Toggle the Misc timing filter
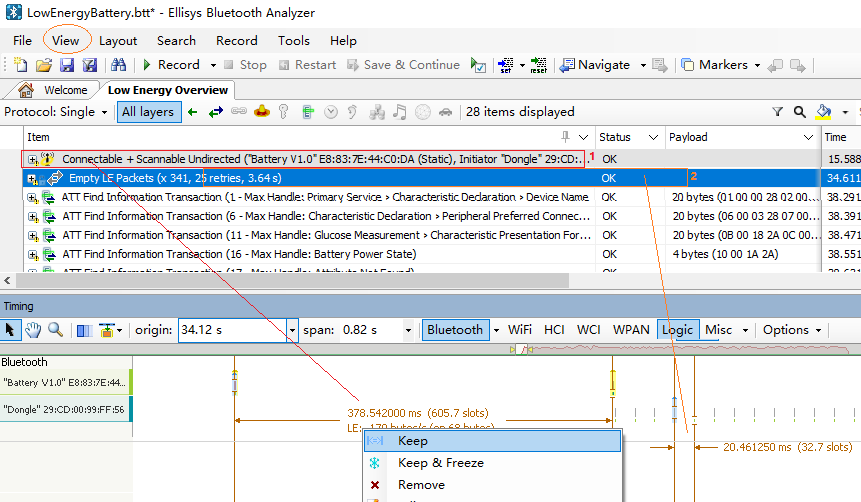 718,330
